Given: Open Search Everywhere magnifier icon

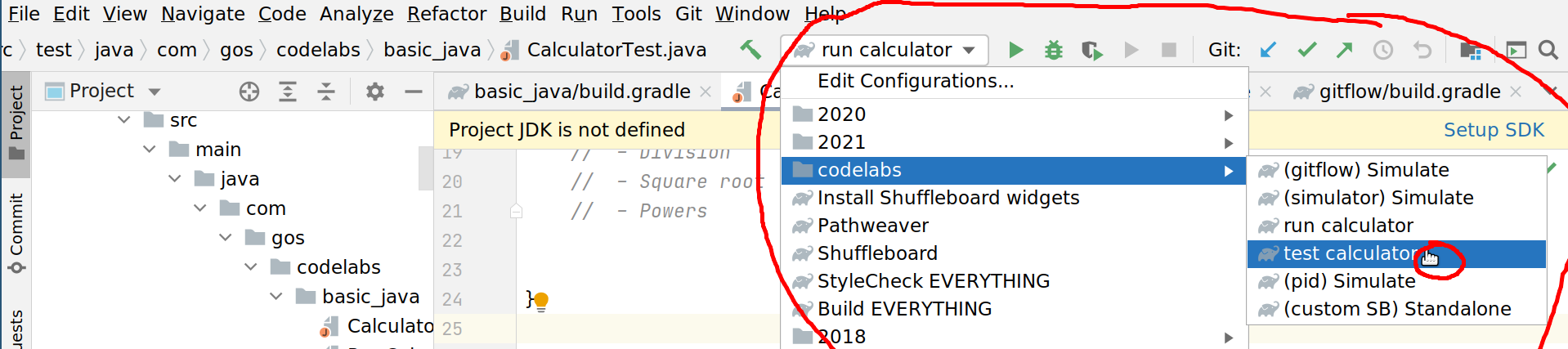Looking at the screenshot, I should (1548, 50).
